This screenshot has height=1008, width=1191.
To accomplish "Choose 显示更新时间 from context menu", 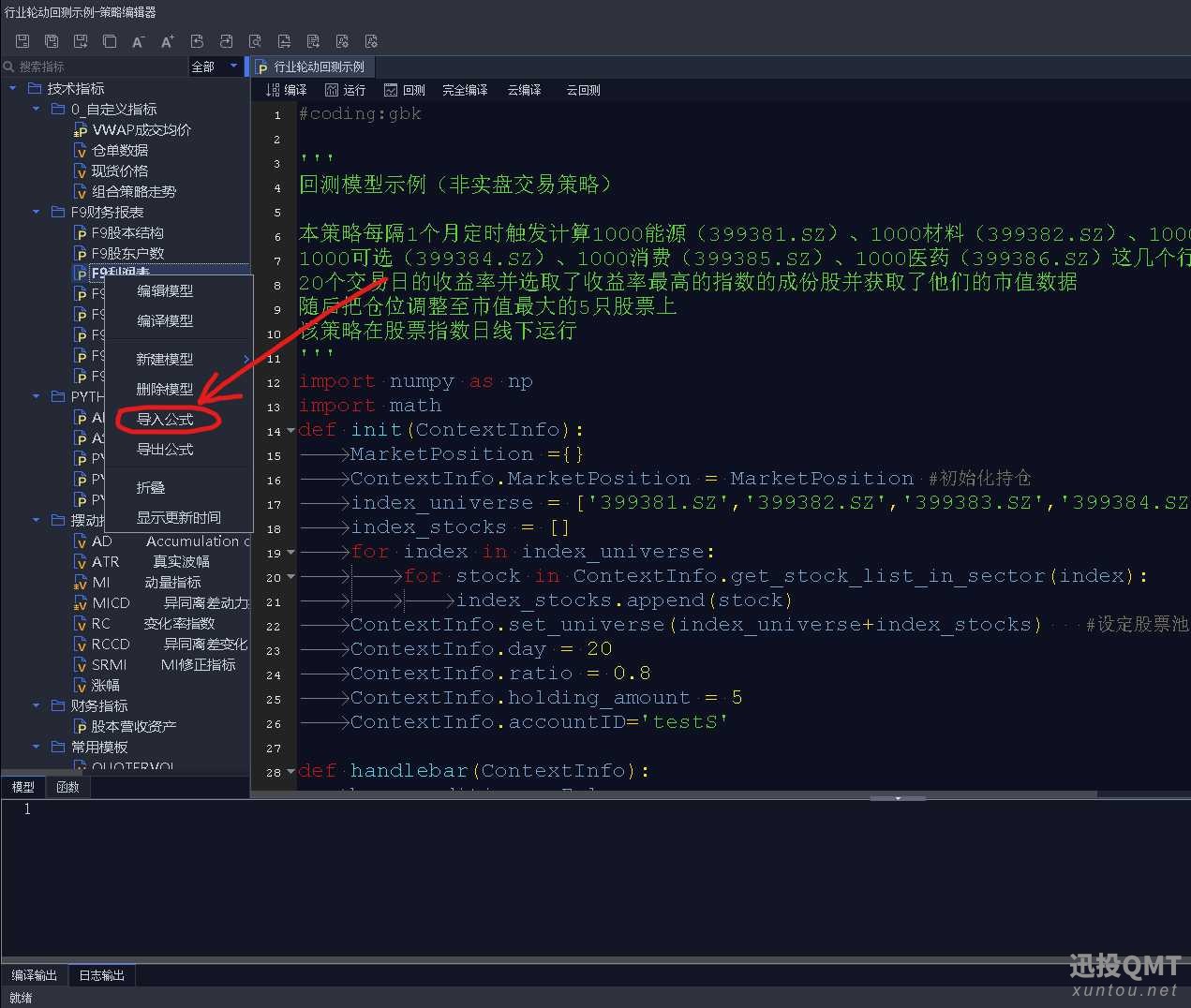I will [x=179, y=518].
